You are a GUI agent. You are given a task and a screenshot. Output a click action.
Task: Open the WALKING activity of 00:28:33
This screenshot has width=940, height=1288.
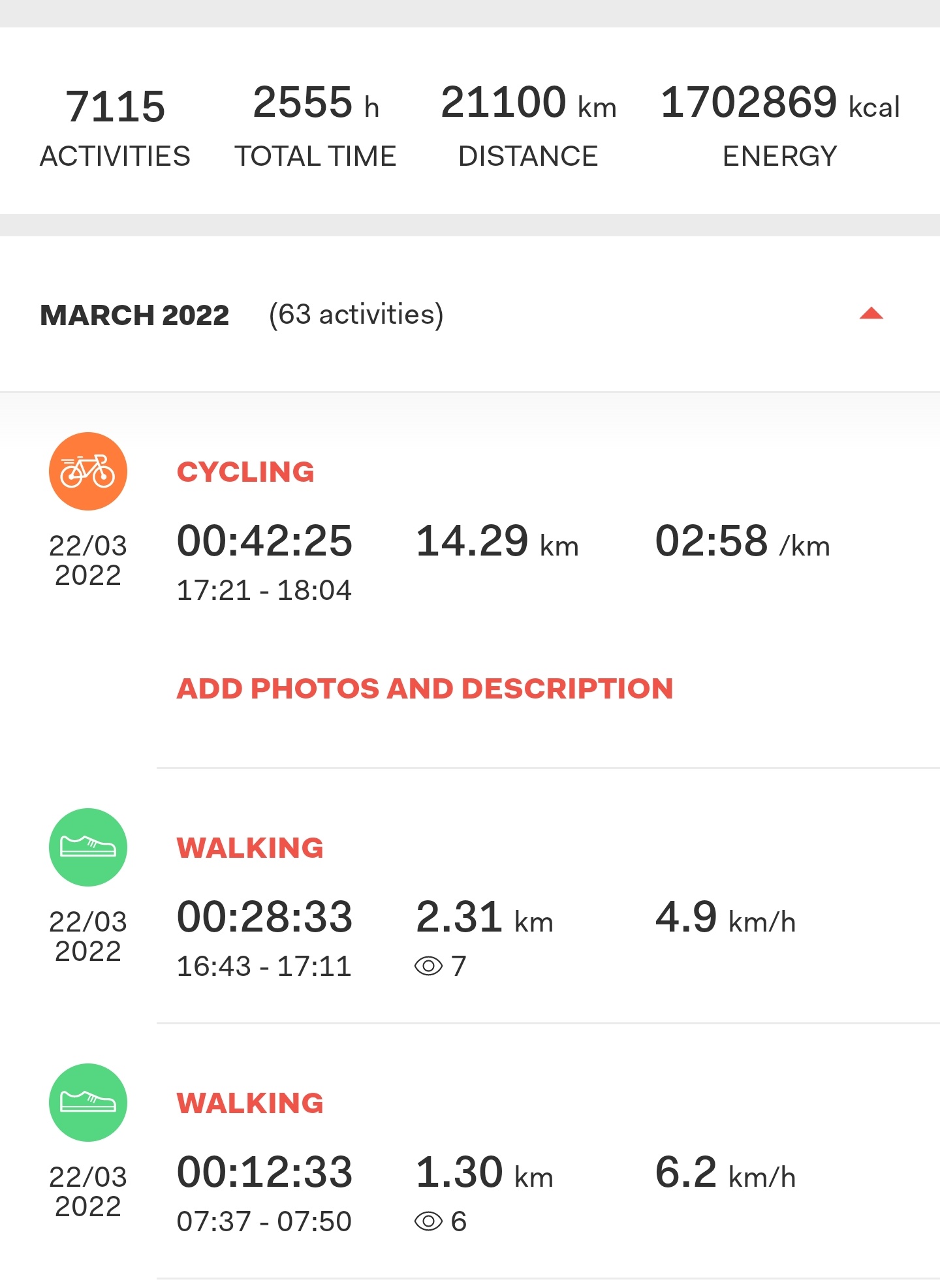(250, 848)
